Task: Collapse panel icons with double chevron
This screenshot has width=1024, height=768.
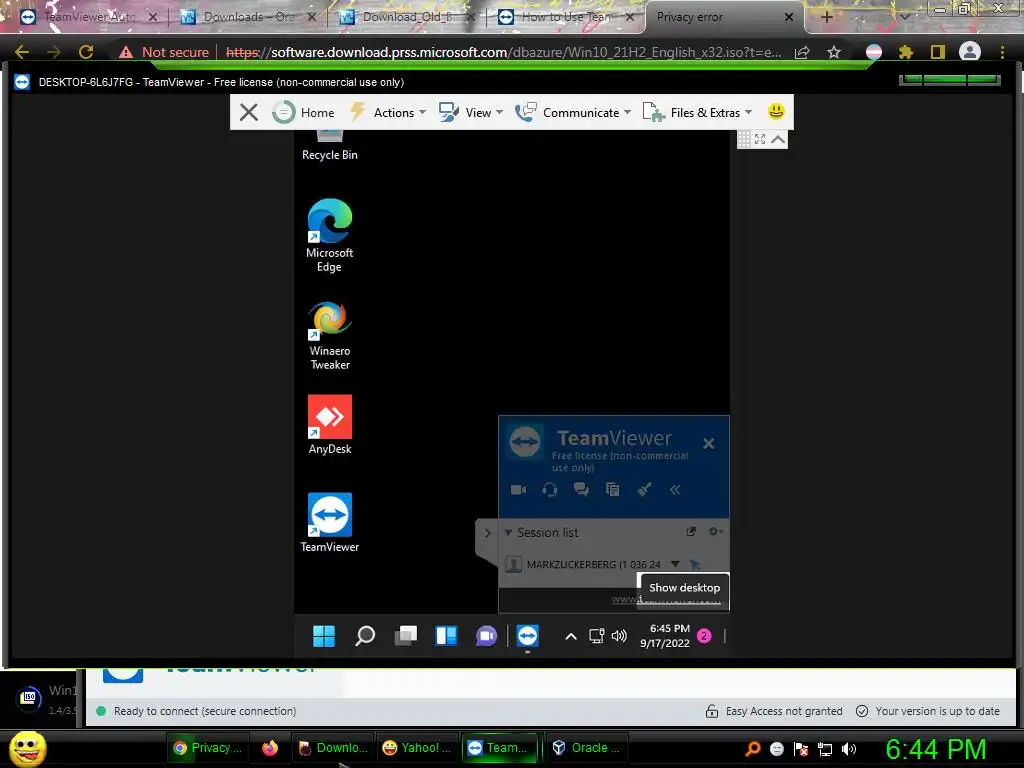Action: (675, 490)
